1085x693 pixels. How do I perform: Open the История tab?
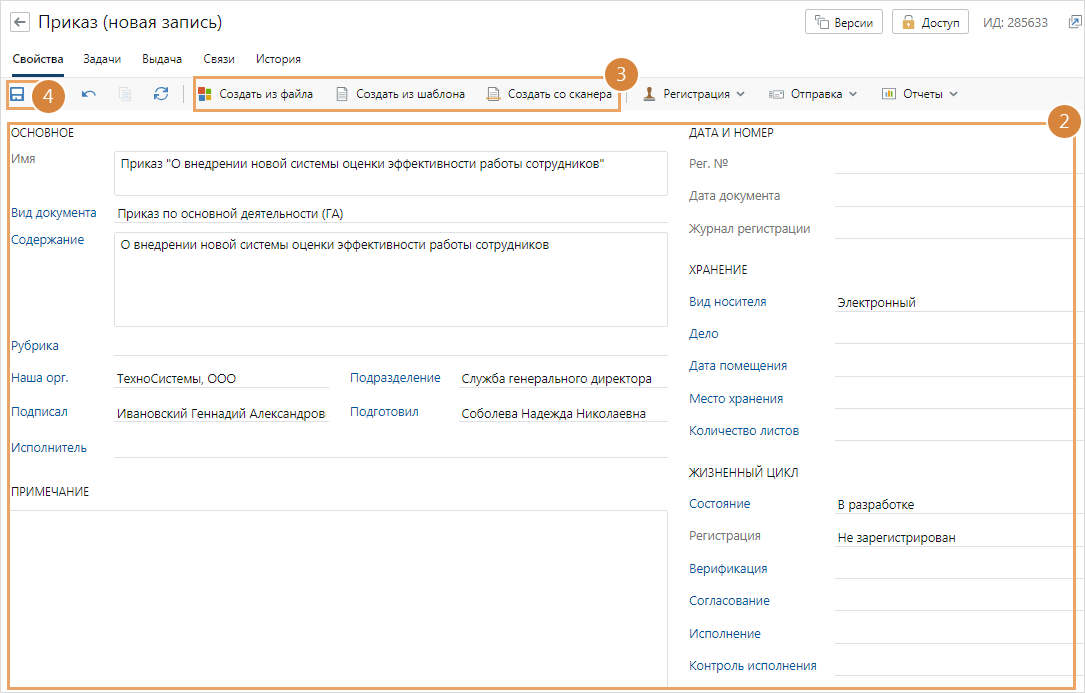[x=278, y=59]
